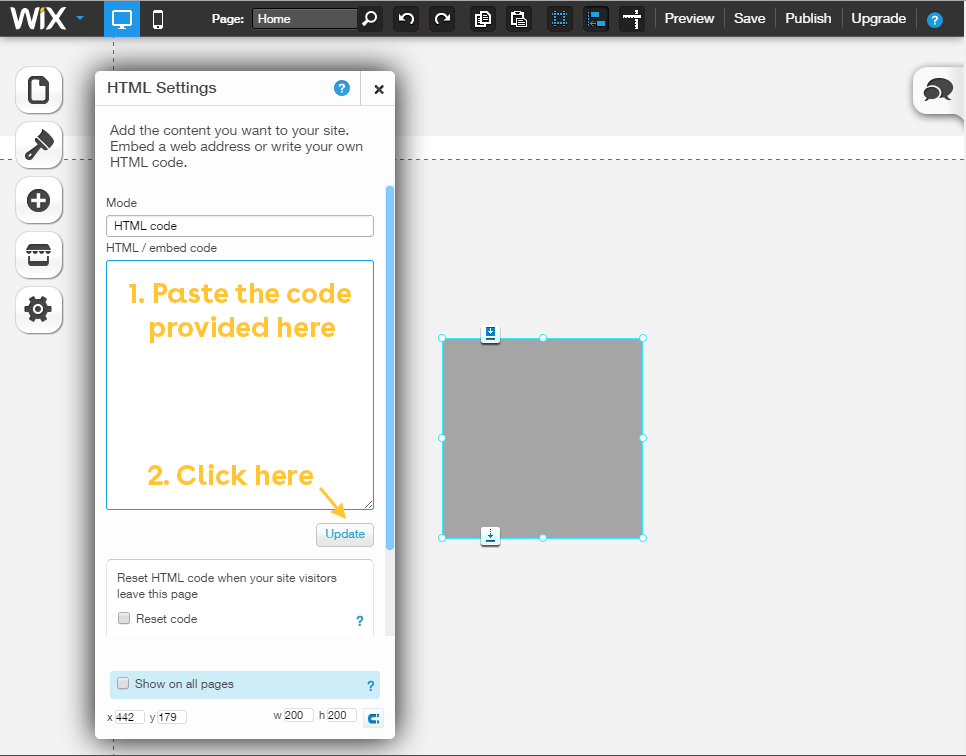The image size is (966, 756).
Task: Open the Settings gear in sidebar
Action: coord(39,310)
